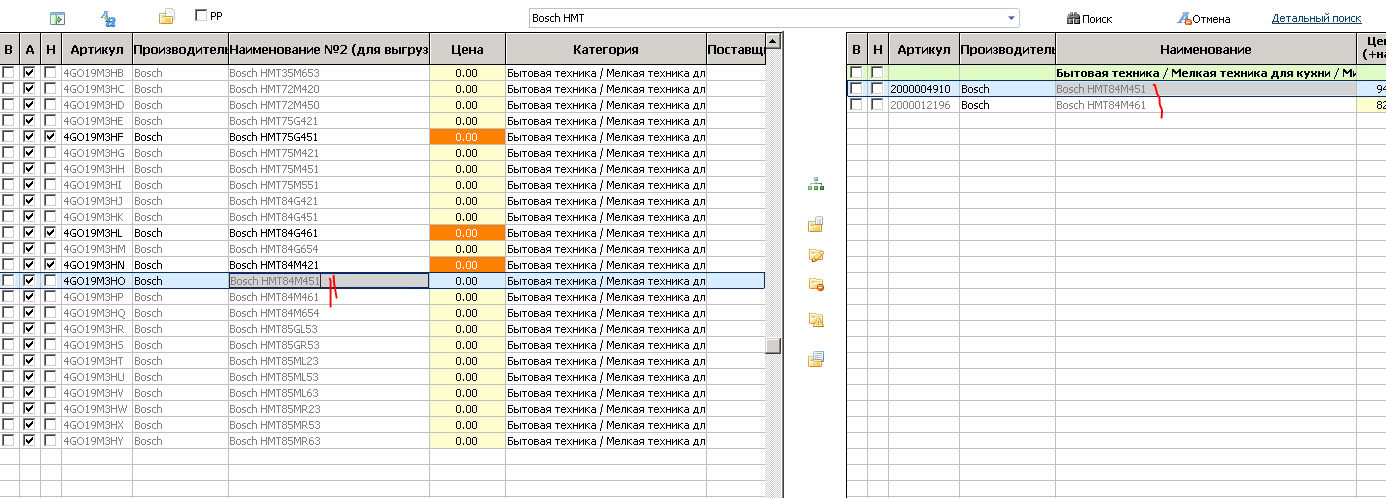This screenshot has width=1386, height=498.
Task: Click the green hierarchy tree icon
Action: [816, 184]
